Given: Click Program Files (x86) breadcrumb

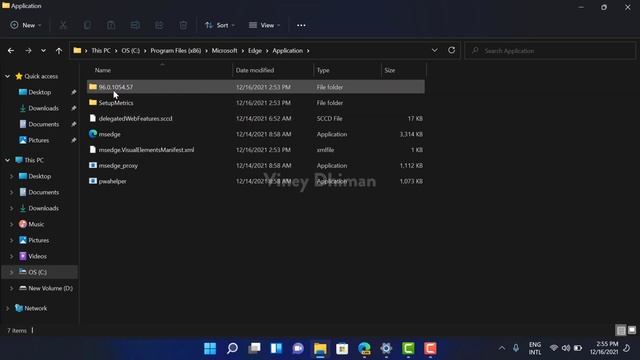Looking at the screenshot, I should coord(176,51).
